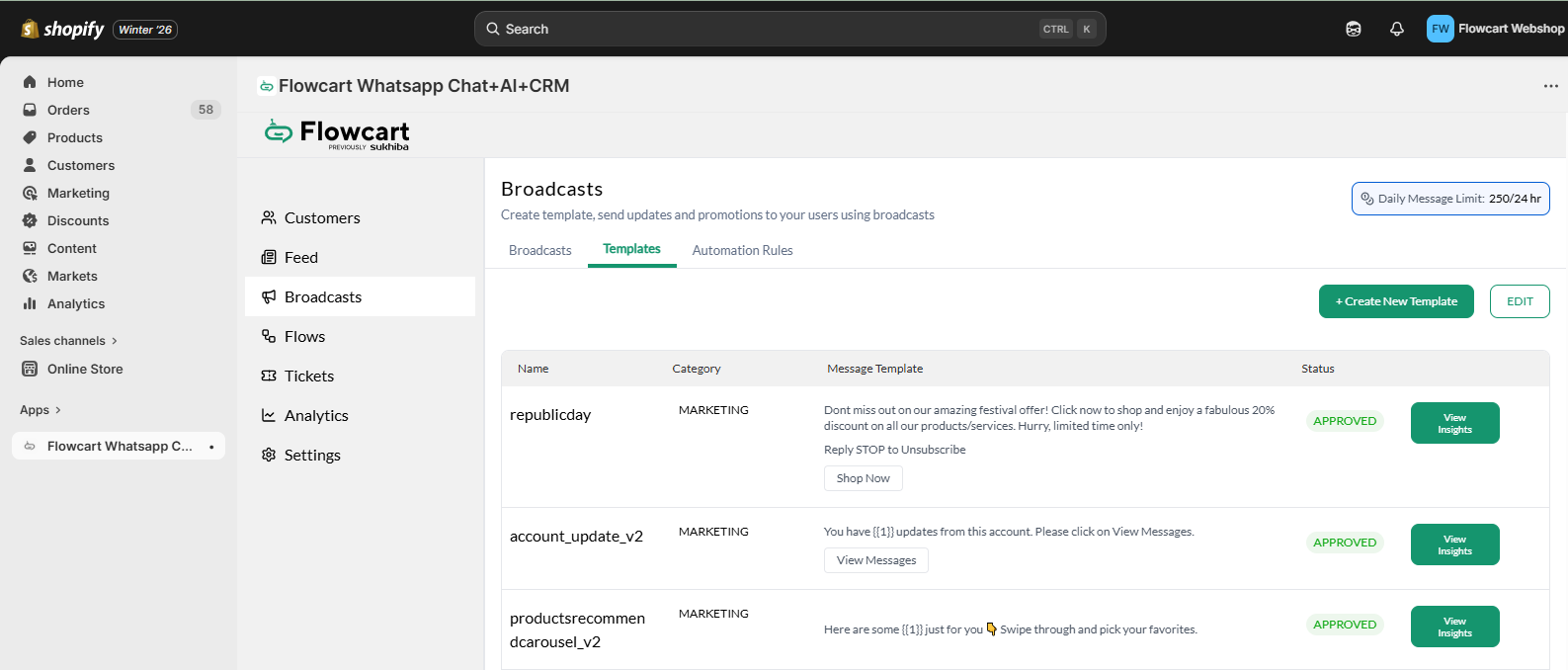Click the Shopify Analytics bar chart icon

click(30, 303)
